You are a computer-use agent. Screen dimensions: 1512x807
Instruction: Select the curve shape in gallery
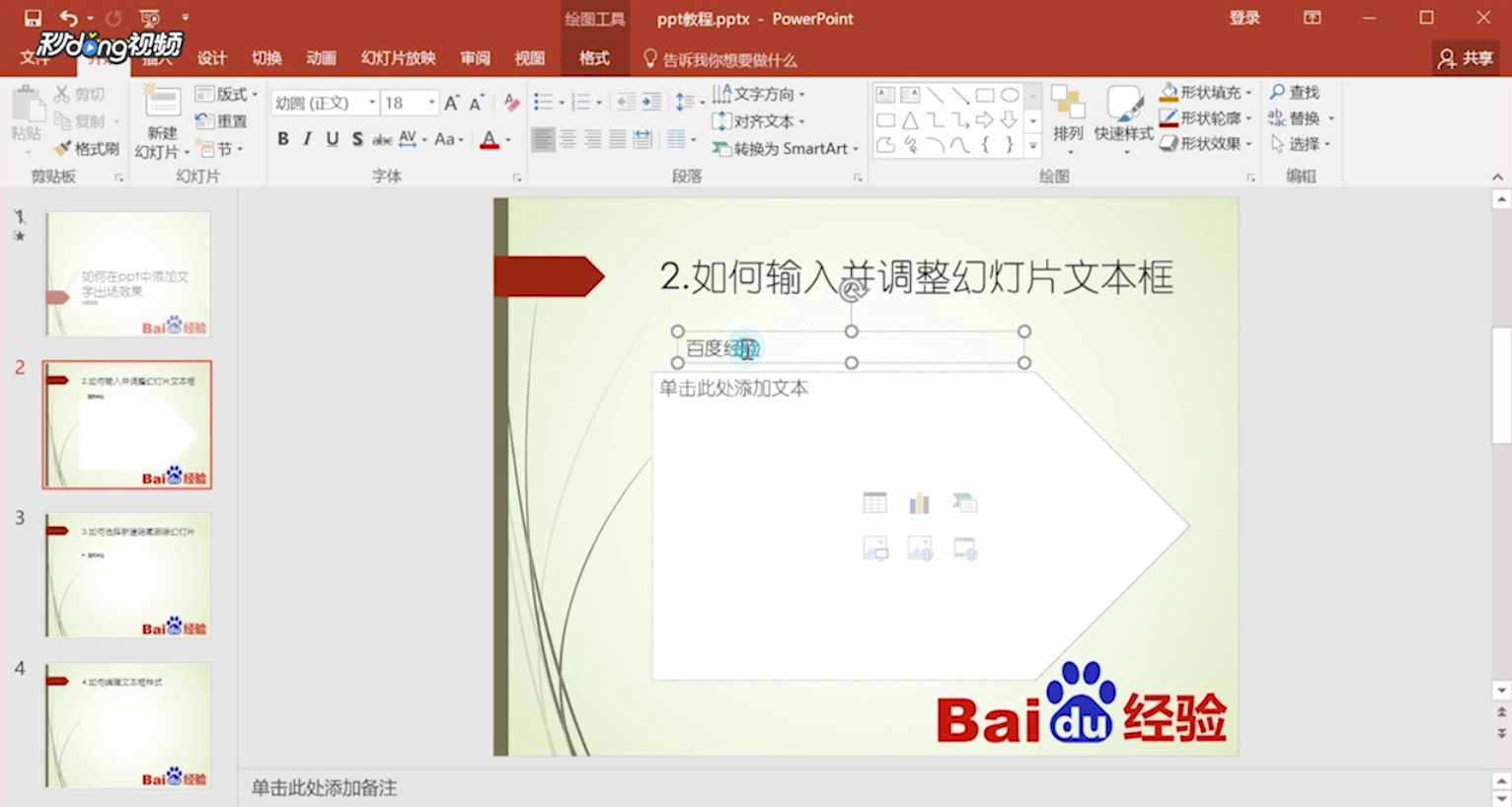[x=959, y=145]
